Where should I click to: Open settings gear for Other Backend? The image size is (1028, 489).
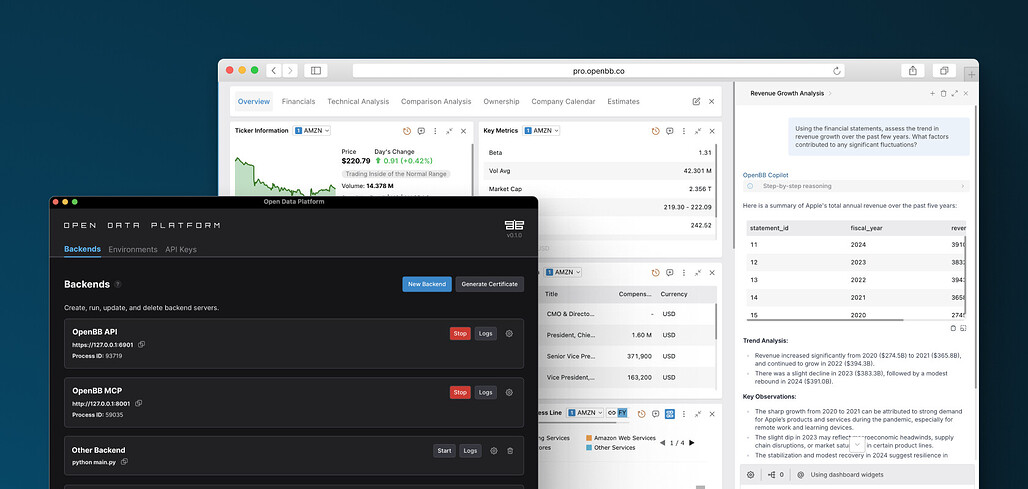[494, 451]
